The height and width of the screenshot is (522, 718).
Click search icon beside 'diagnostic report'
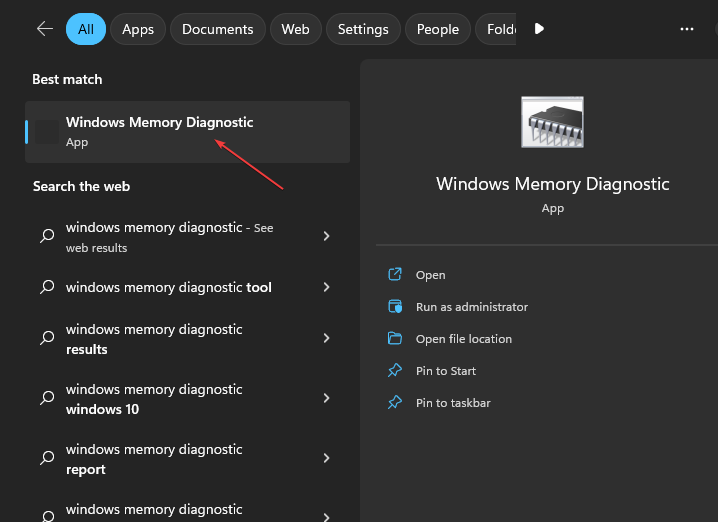point(47,458)
